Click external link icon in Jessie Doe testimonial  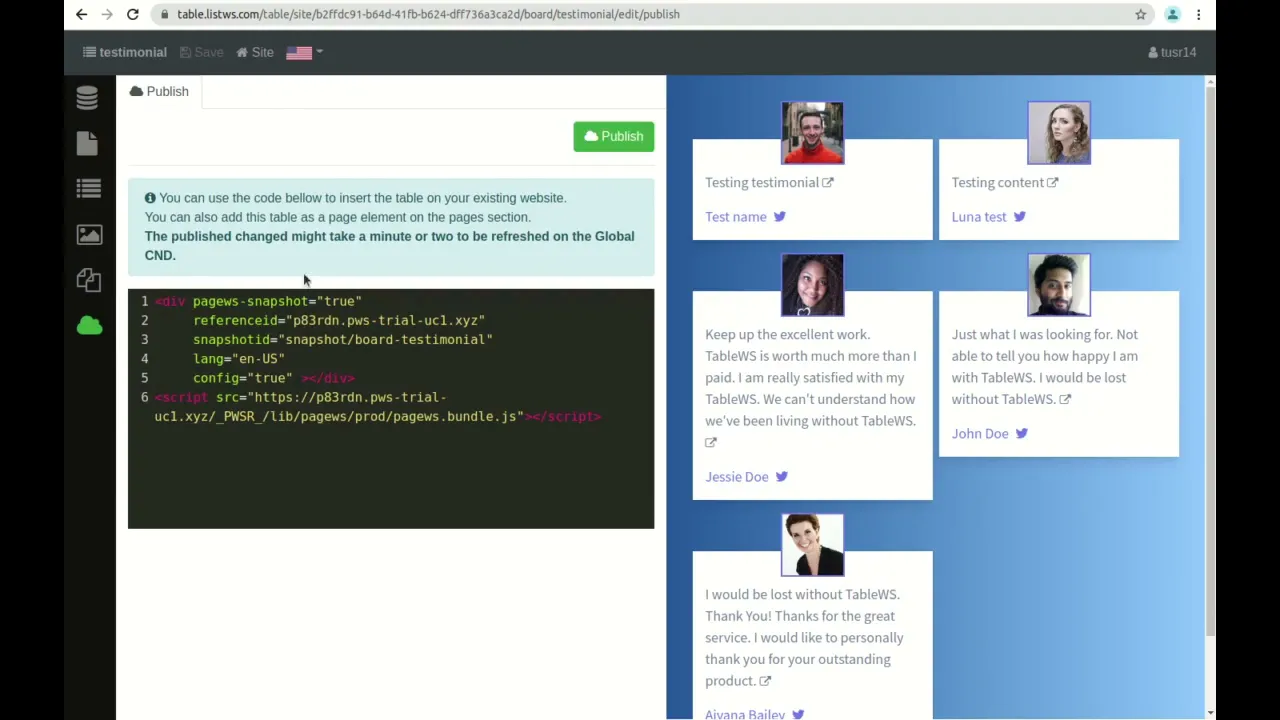pos(711,442)
